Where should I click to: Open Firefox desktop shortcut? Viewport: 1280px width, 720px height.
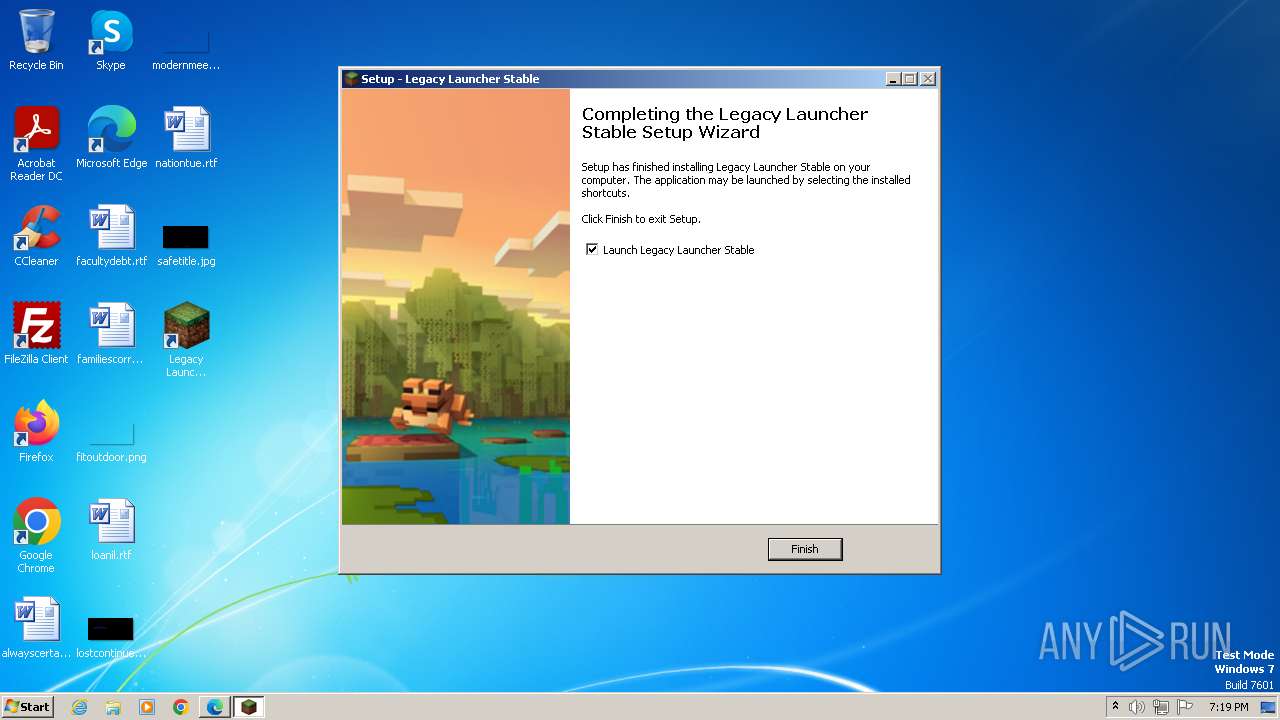[36, 432]
